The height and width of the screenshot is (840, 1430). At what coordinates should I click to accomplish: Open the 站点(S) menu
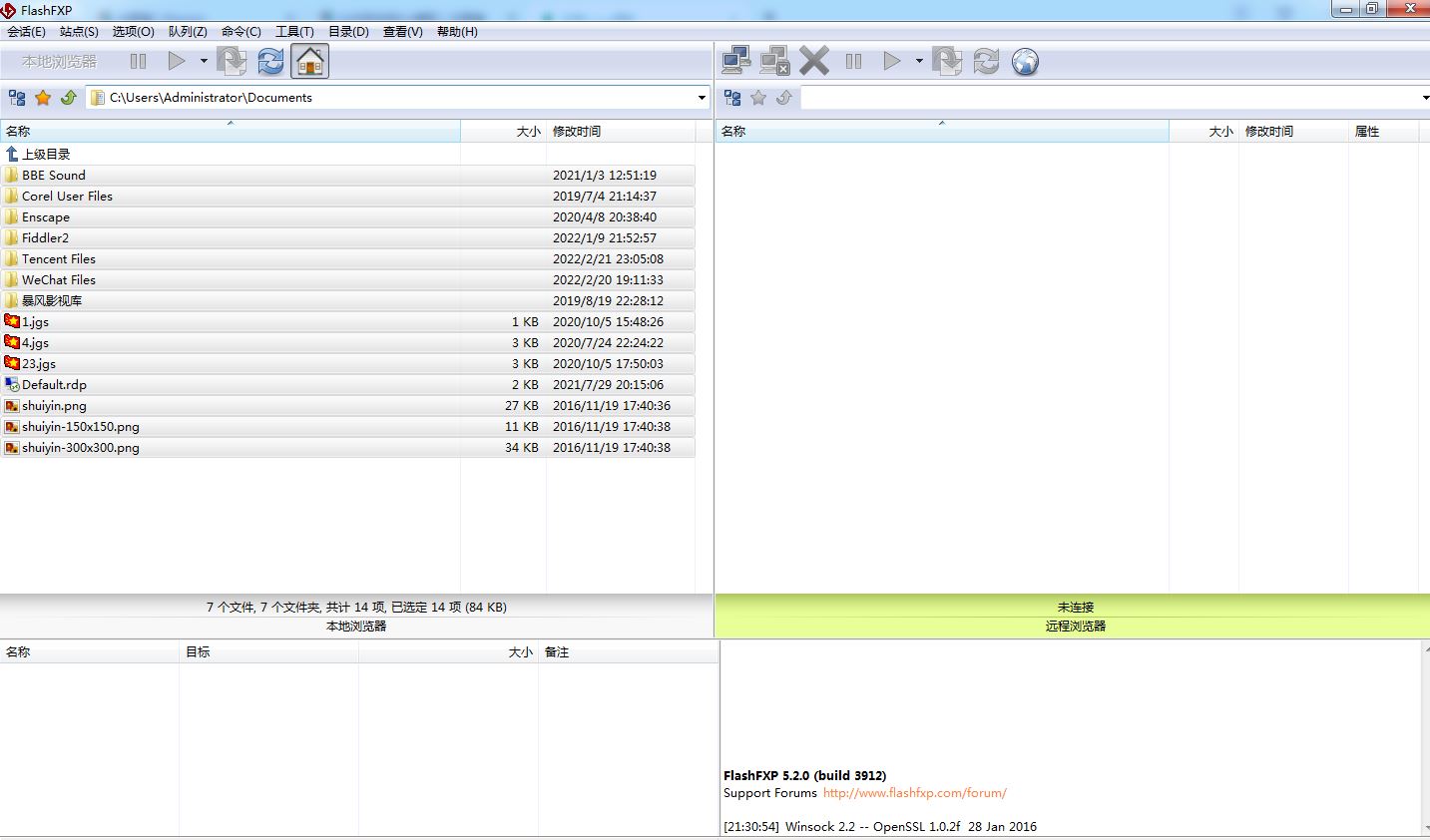pyautogui.click(x=79, y=32)
